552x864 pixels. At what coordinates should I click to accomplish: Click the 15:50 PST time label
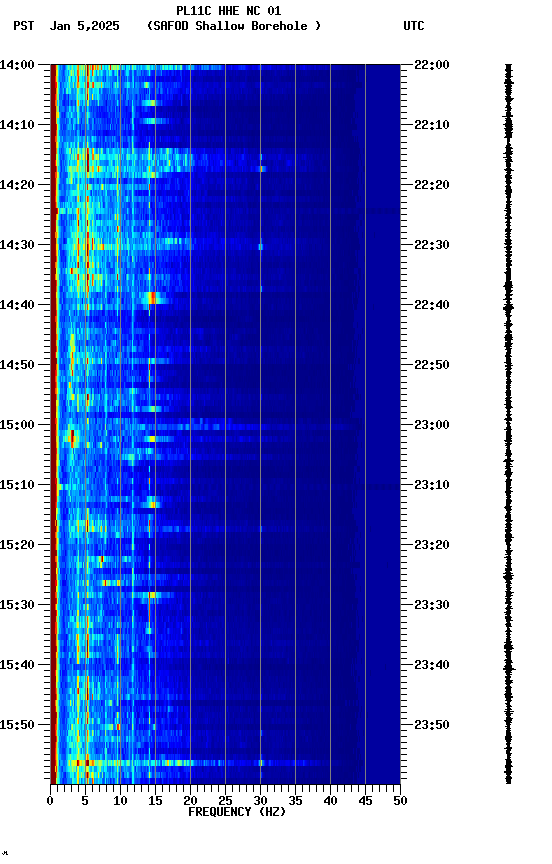(x=17, y=725)
